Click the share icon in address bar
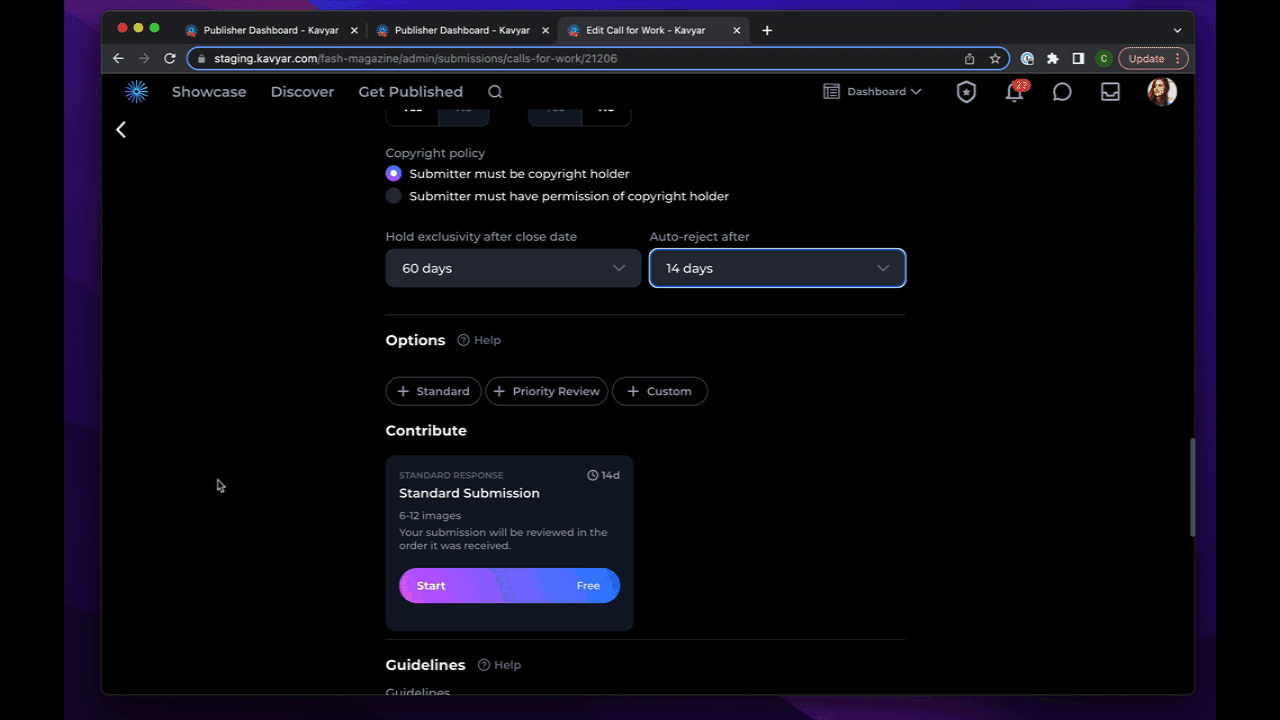The height and width of the screenshot is (720, 1280). (969, 59)
